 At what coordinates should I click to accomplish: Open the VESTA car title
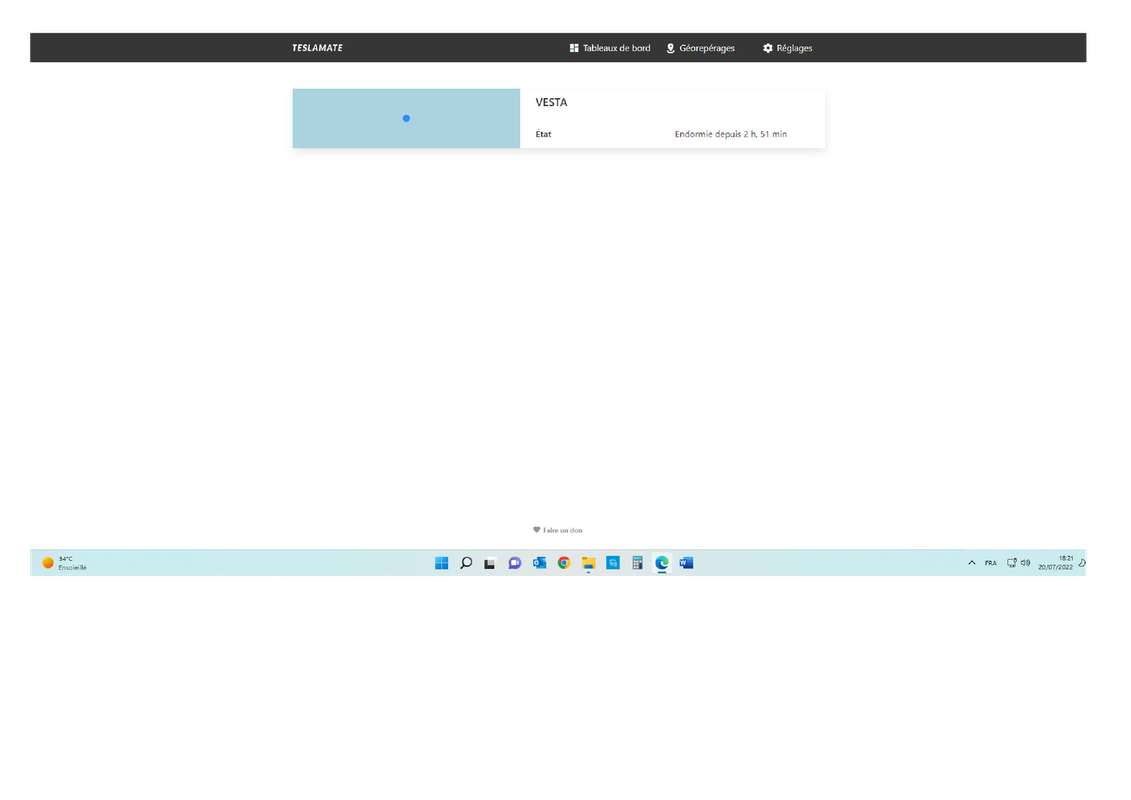[x=551, y=102]
